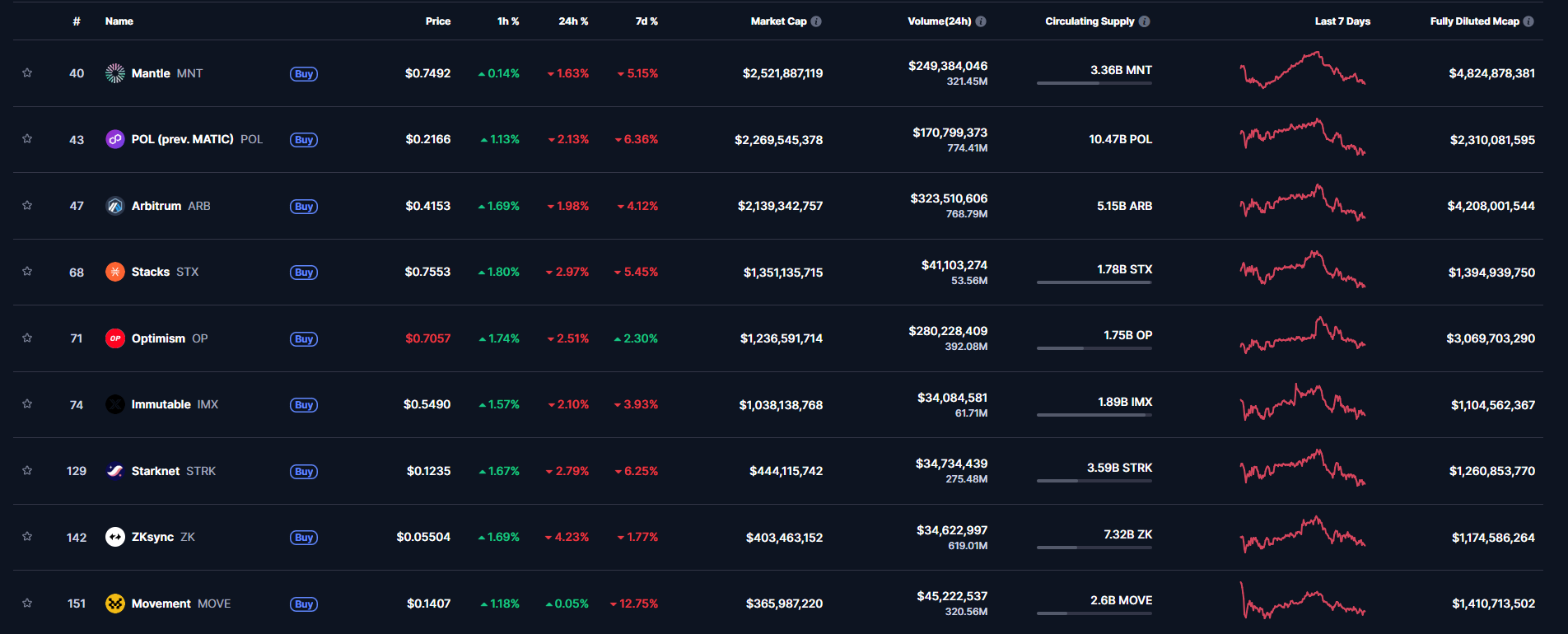The width and height of the screenshot is (1568, 634).
Task: Open the Stacks name link
Action: click(x=151, y=272)
